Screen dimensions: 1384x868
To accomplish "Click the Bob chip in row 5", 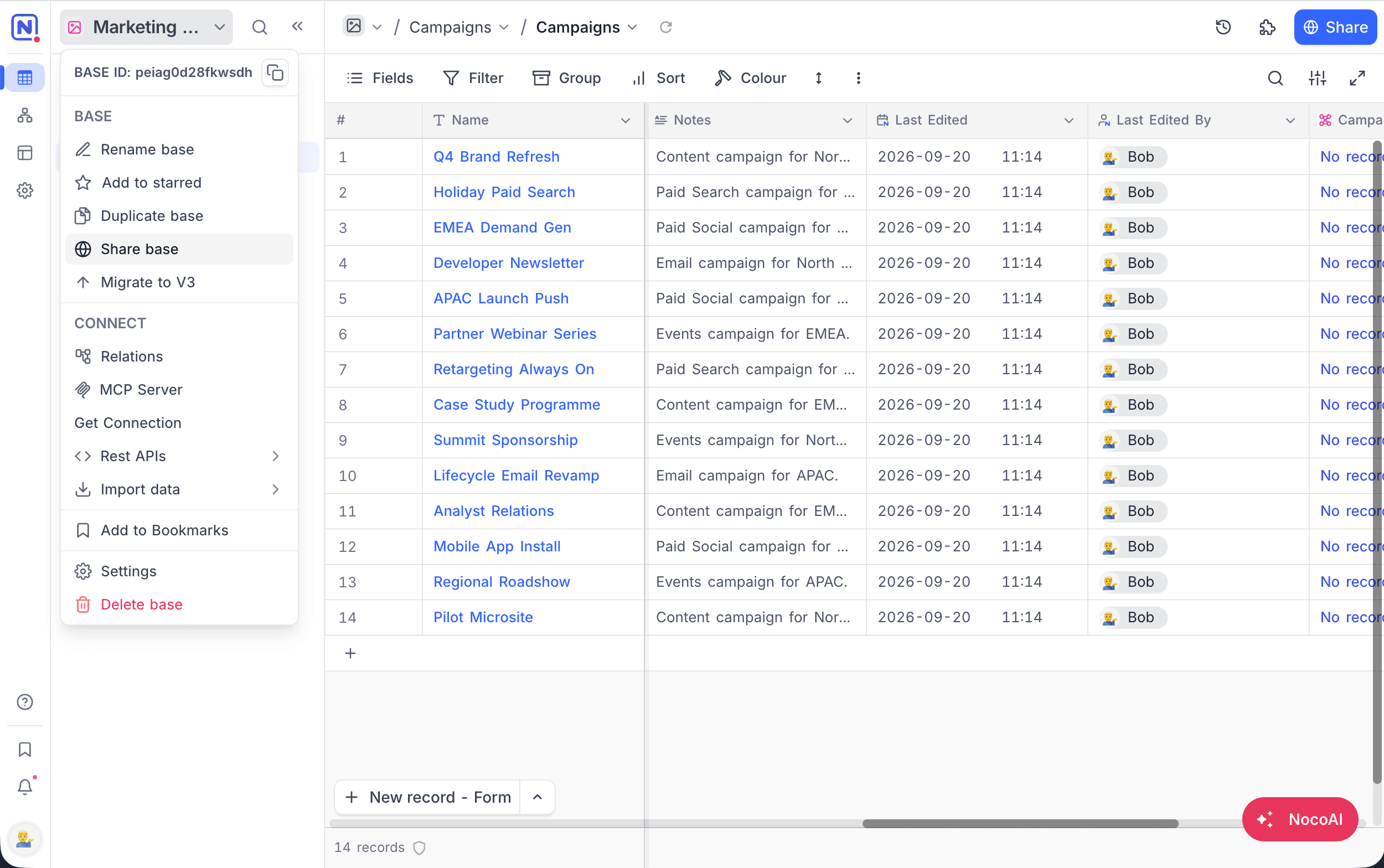I will 1133,298.
